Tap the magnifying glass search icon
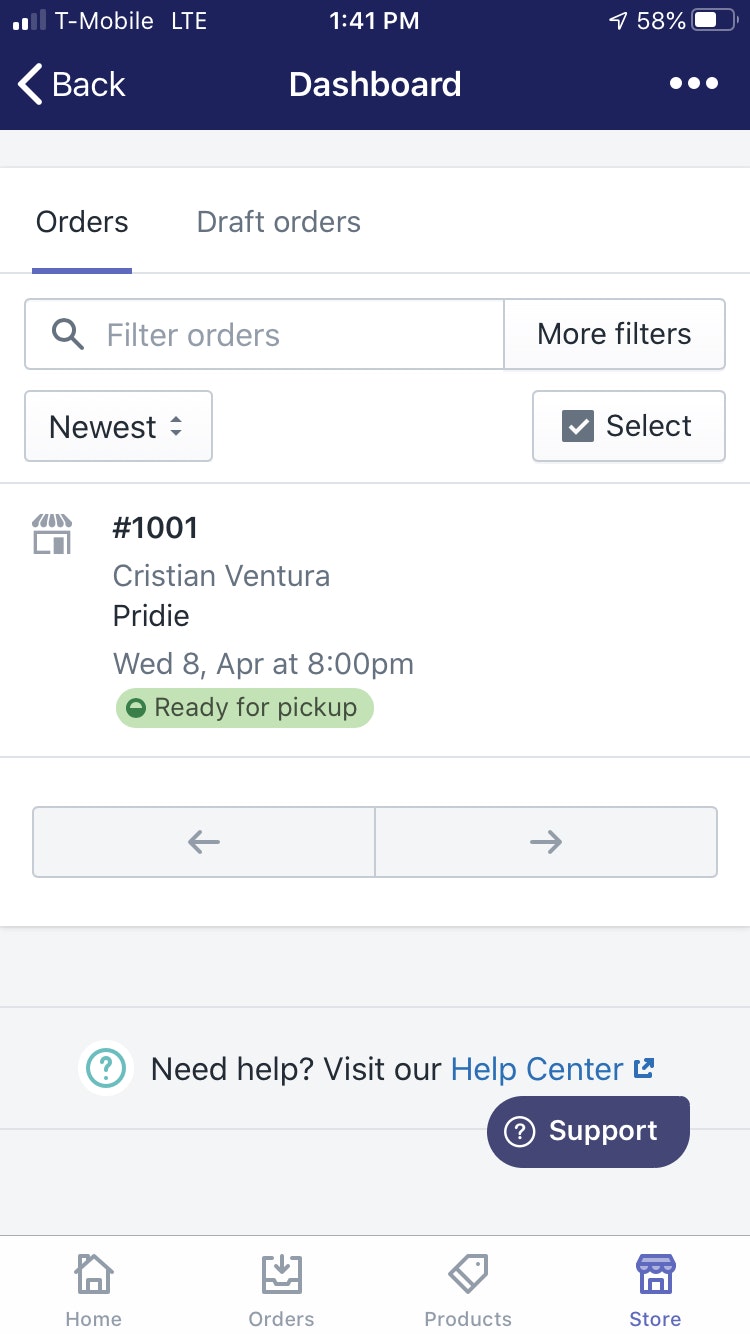The image size is (750, 1334). (68, 334)
